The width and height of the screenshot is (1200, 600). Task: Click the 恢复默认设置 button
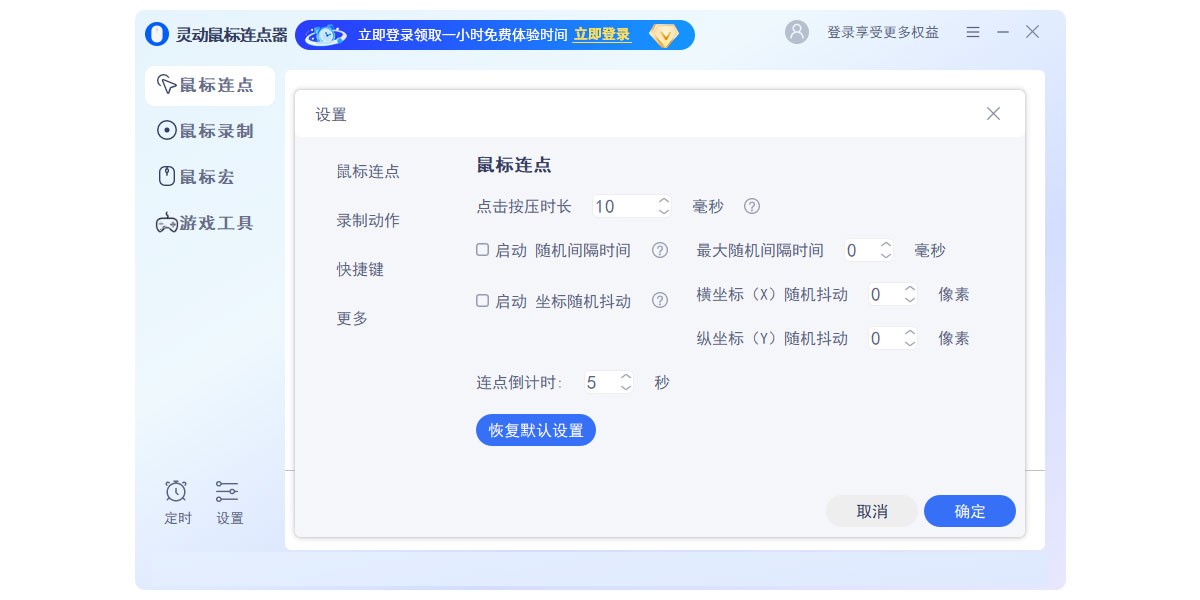(536, 430)
